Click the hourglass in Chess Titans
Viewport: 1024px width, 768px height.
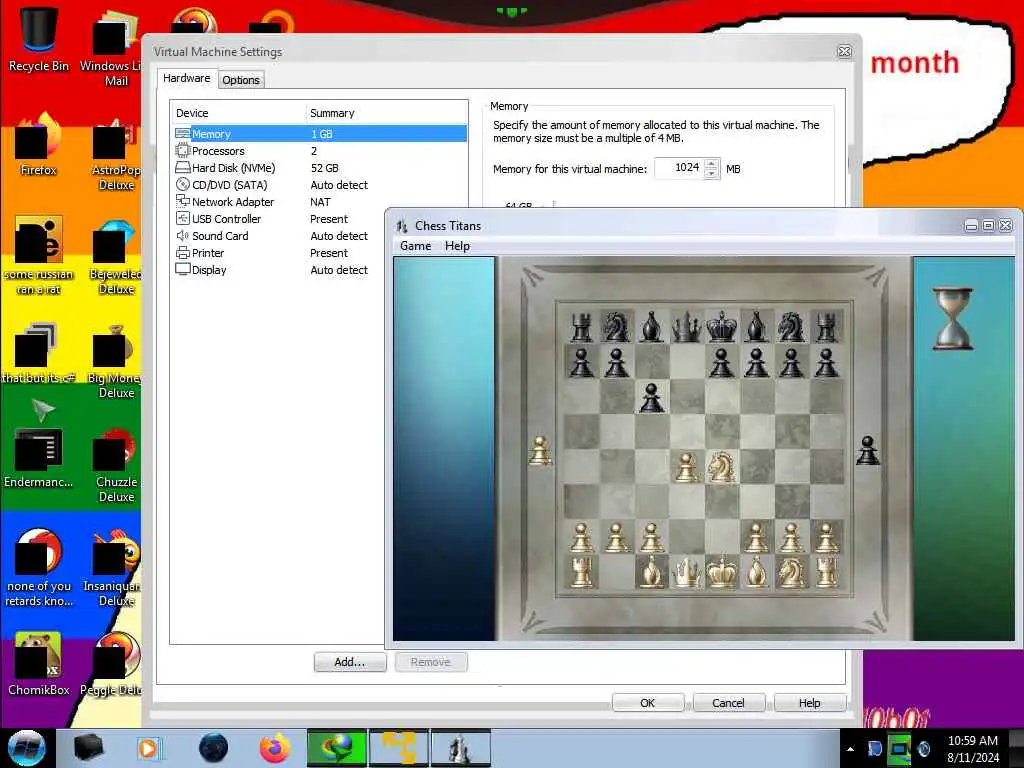pyautogui.click(x=953, y=319)
